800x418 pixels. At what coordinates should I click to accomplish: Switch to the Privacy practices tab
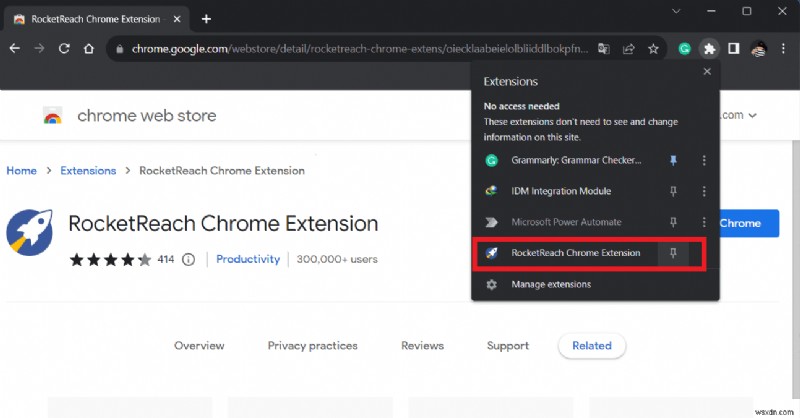[x=312, y=346]
